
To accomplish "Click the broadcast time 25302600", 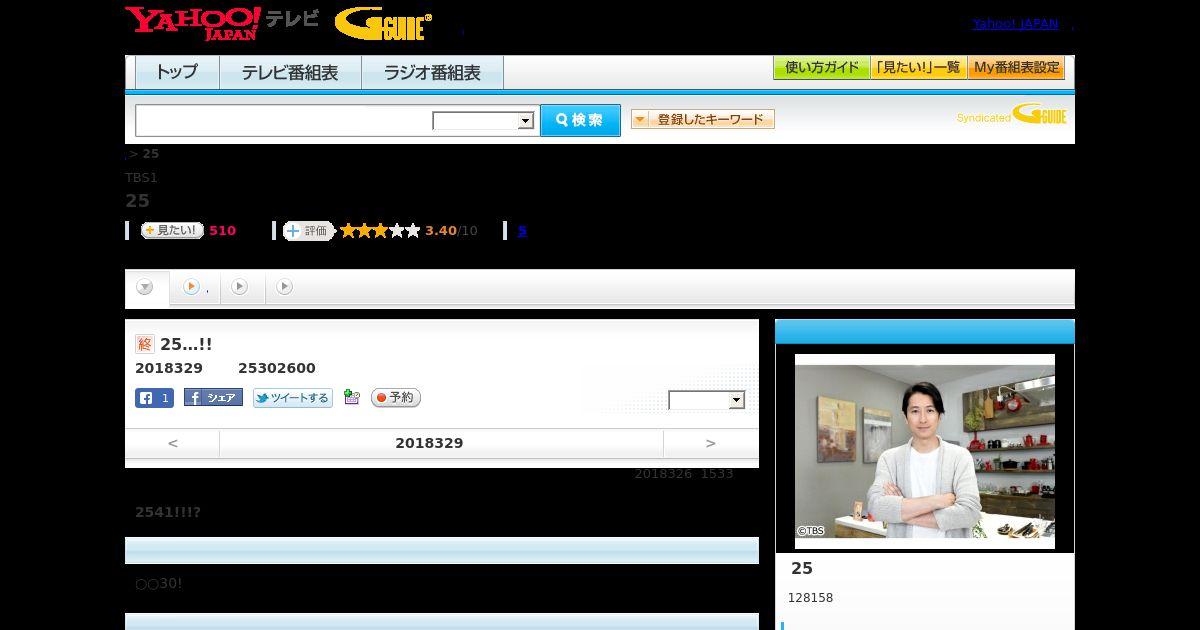I will point(277,368).
